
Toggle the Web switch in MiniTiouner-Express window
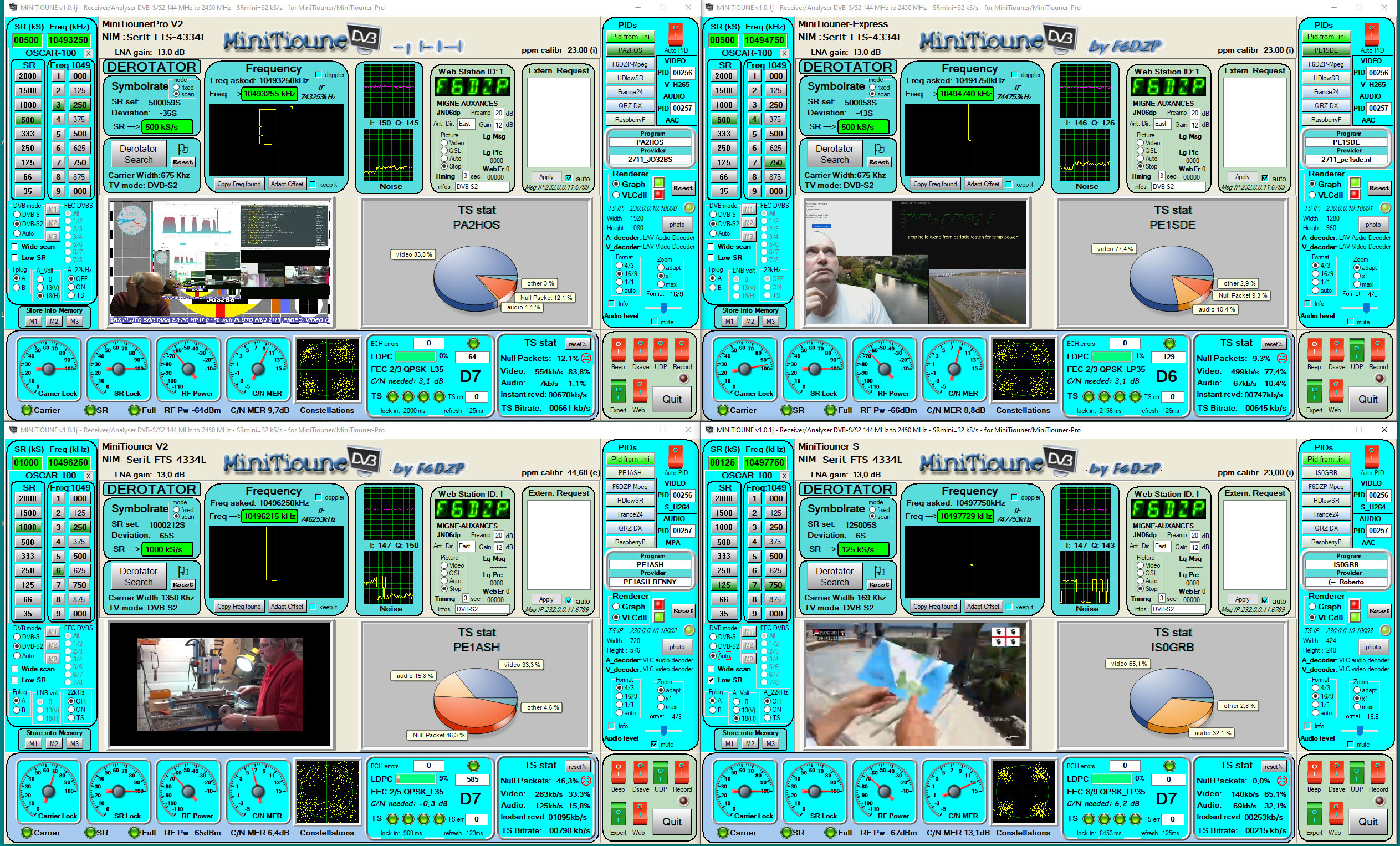pos(1336,393)
